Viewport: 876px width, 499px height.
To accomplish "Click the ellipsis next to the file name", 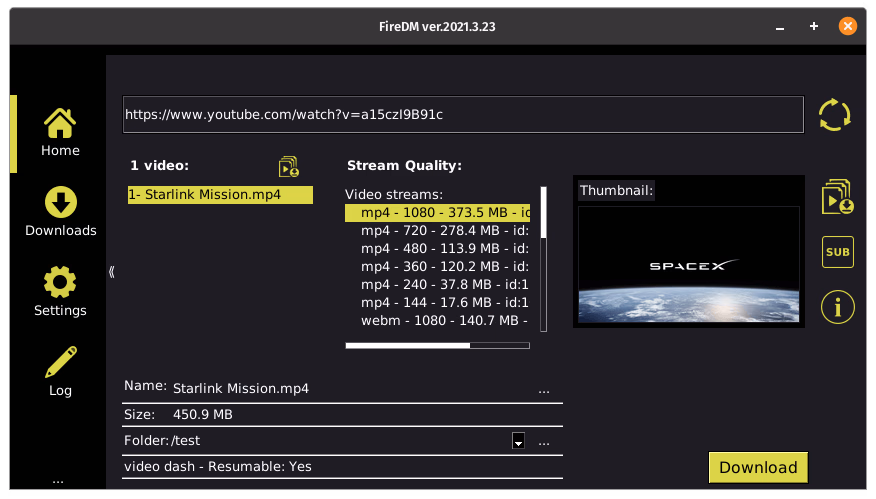I will click(x=544, y=391).
